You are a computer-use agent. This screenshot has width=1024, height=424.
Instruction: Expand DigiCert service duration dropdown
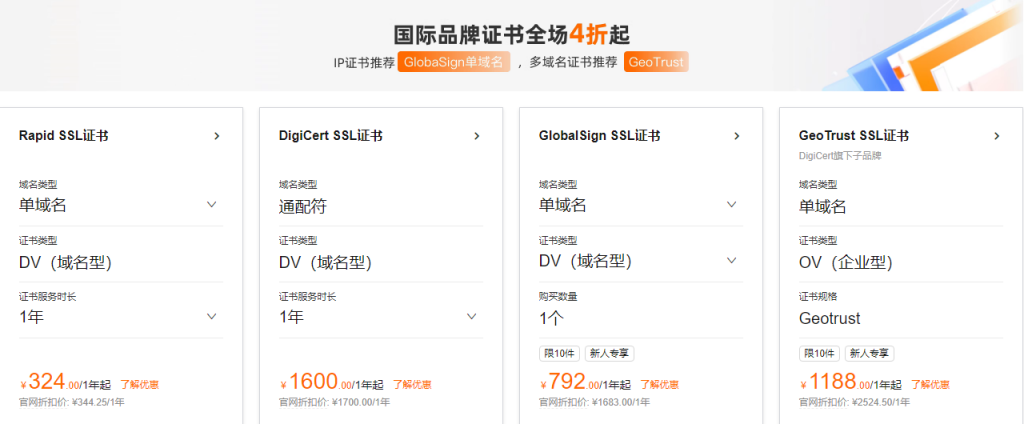(471, 317)
